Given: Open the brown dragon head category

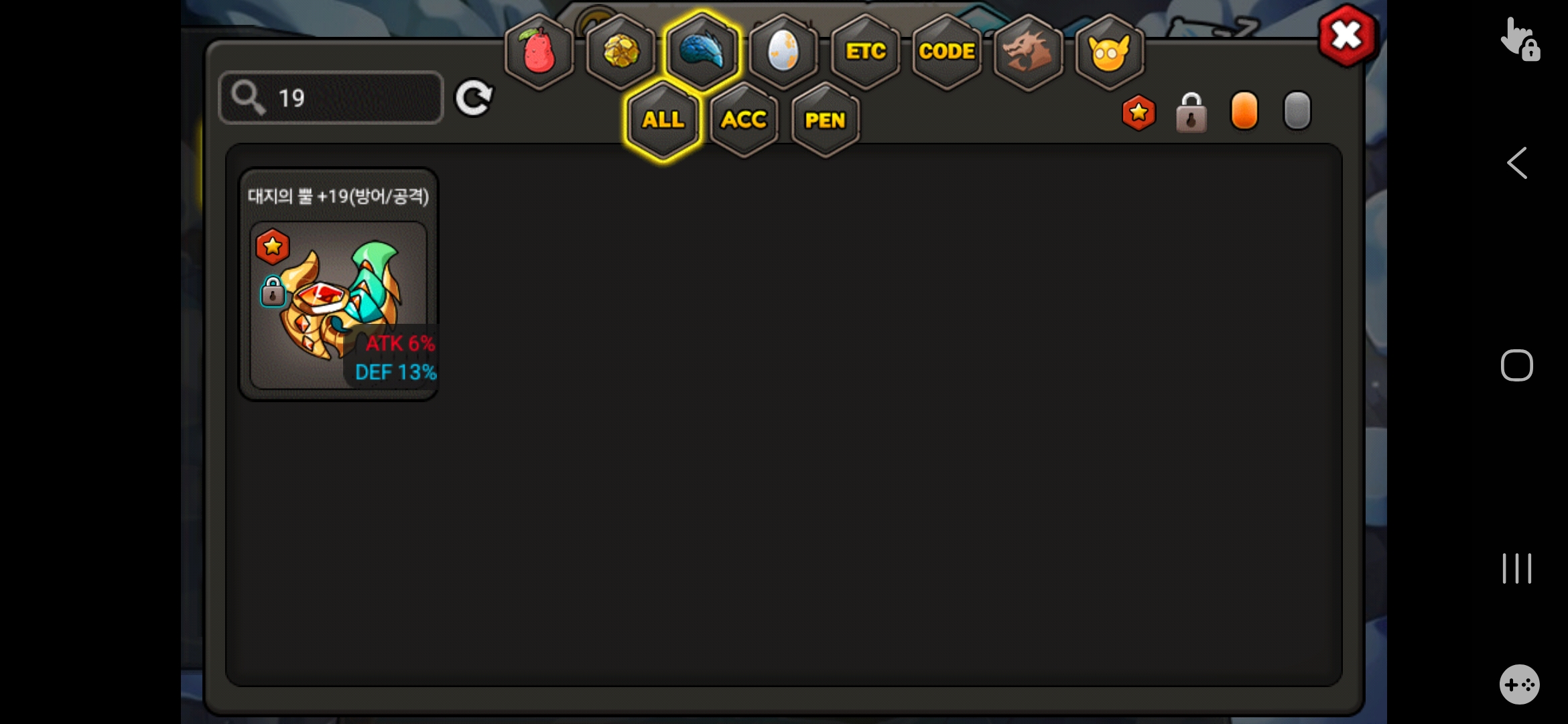Looking at the screenshot, I should tap(1028, 52).
